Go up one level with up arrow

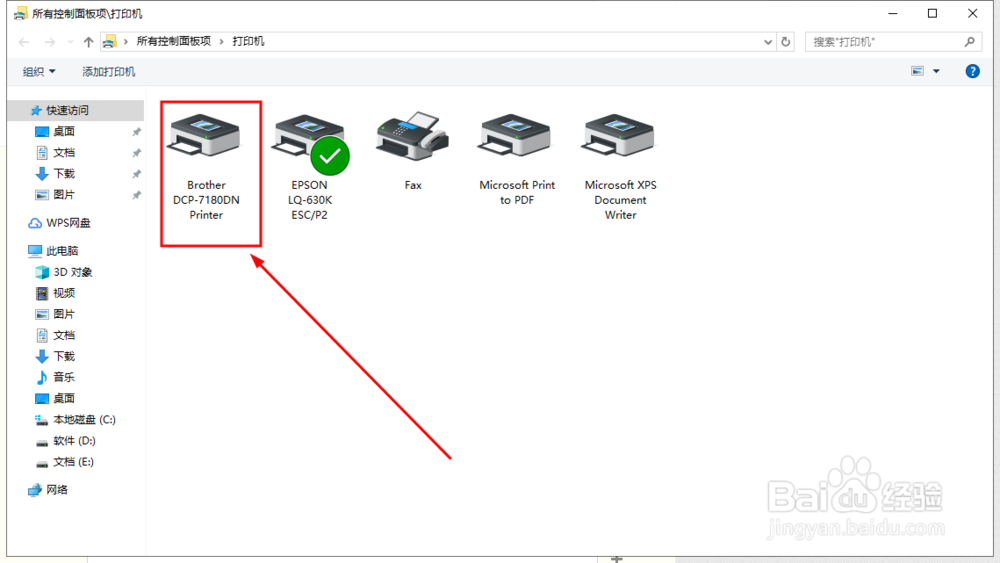tap(88, 42)
